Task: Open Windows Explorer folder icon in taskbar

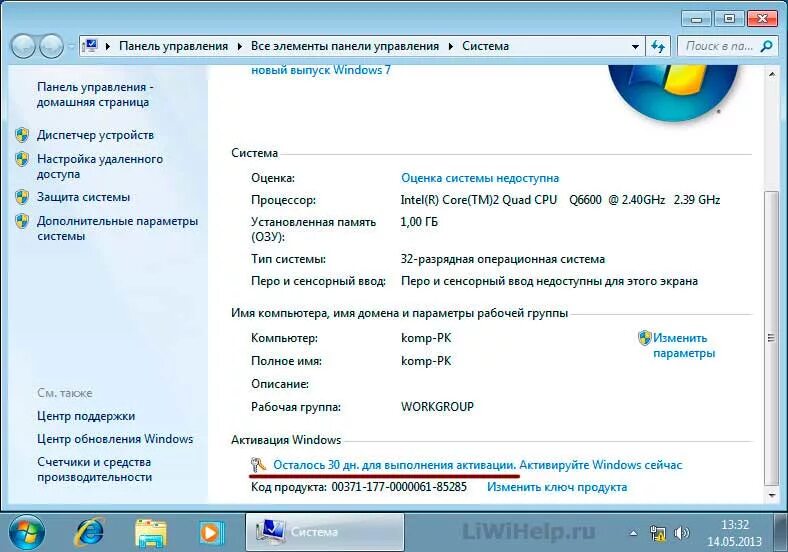Action: coord(150,533)
